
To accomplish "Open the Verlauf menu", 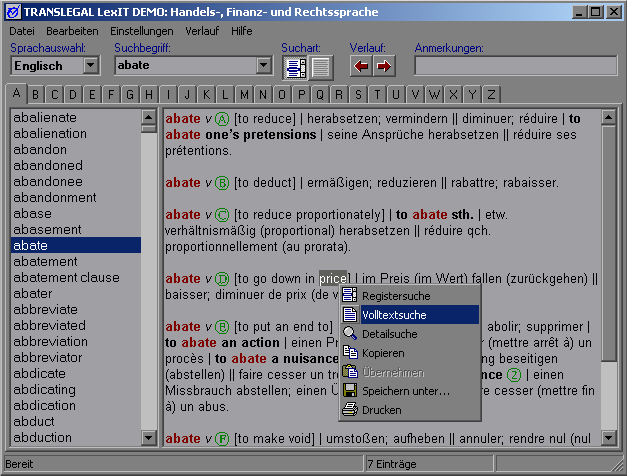I will (x=202, y=31).
